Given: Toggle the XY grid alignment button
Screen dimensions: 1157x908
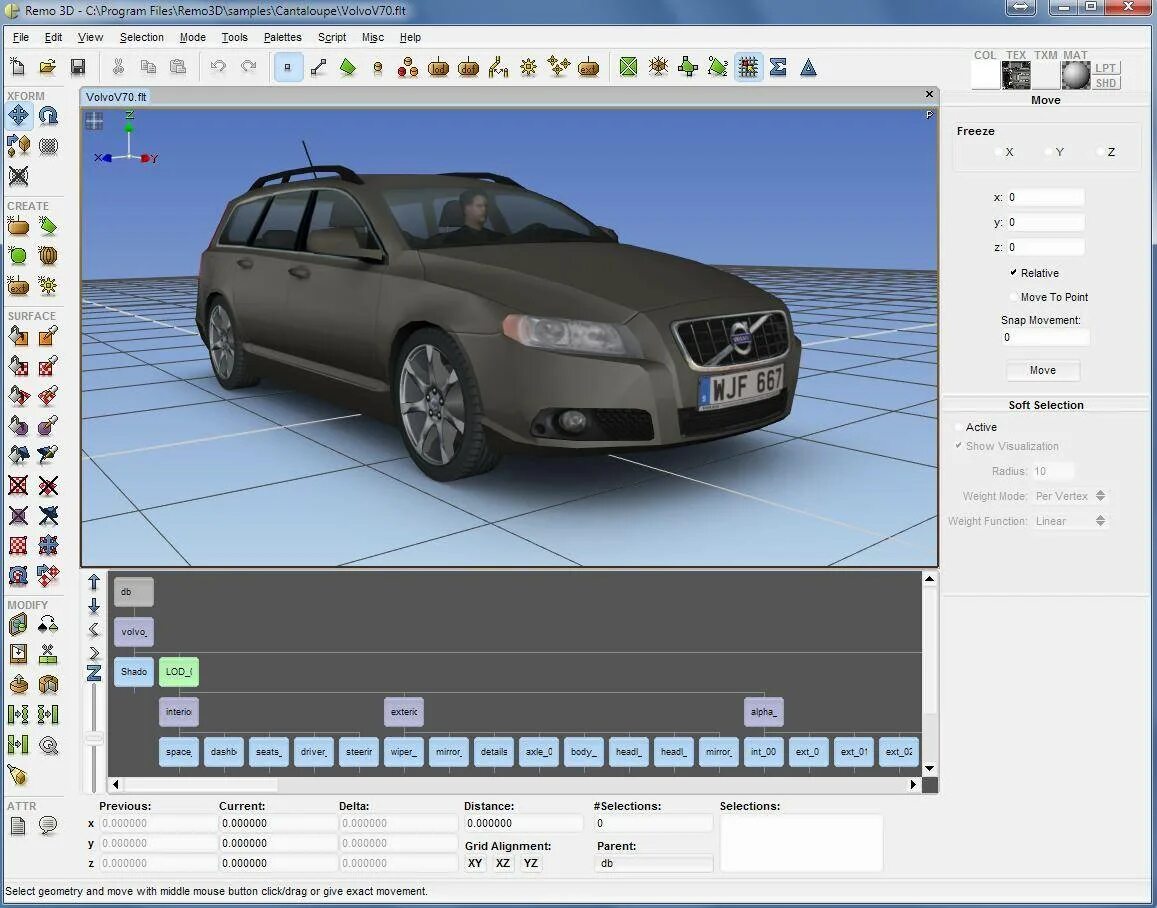Looking at the screenshot, I should click(x=475, y=863).
